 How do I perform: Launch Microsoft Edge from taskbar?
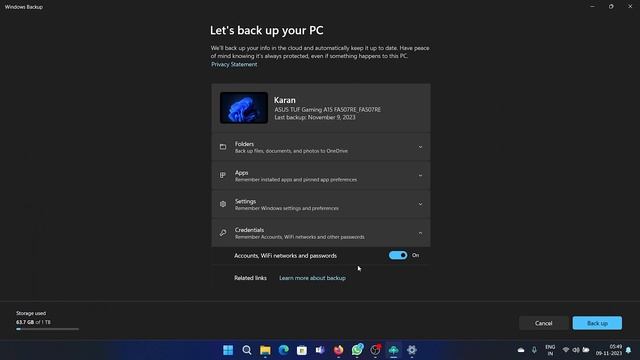pos(284,350)
